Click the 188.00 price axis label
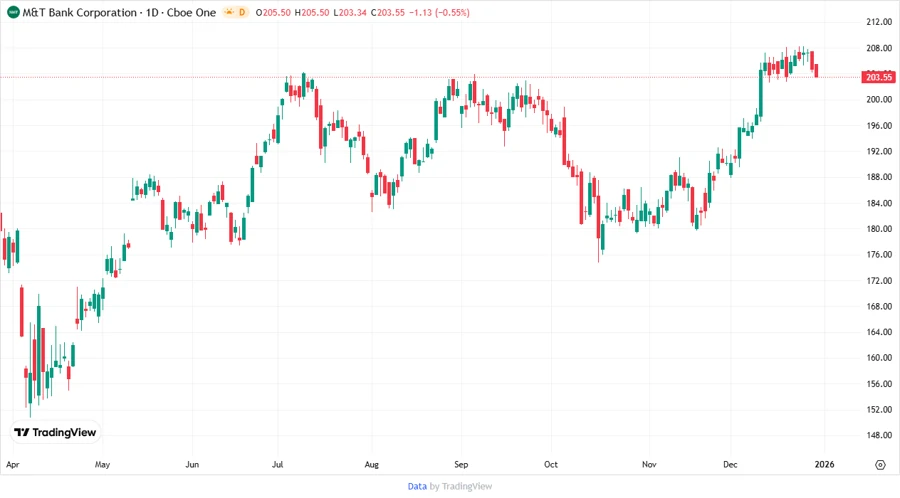 click(879, 177)
